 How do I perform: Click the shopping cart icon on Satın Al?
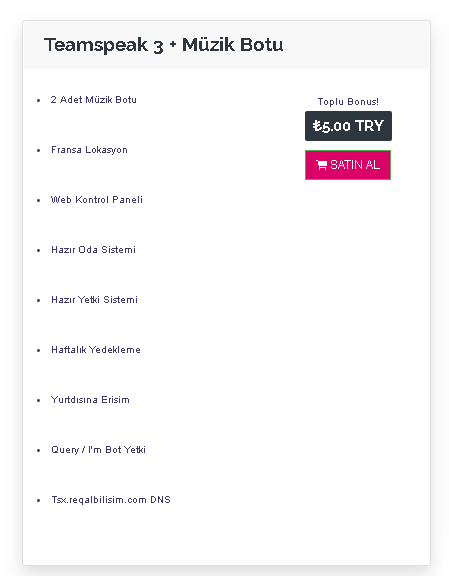coord(322,165)
